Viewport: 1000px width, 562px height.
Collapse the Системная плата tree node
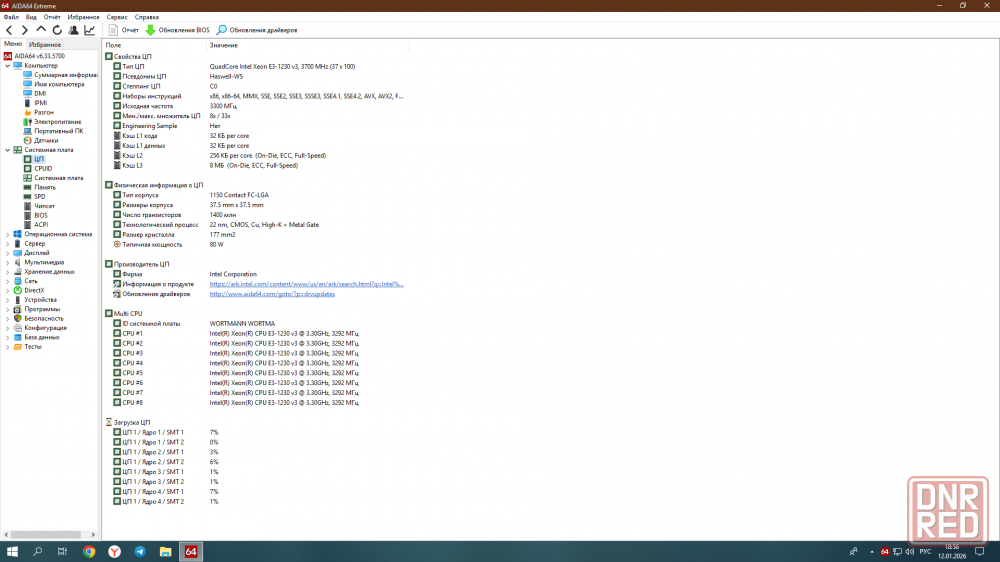click(7, 150)
